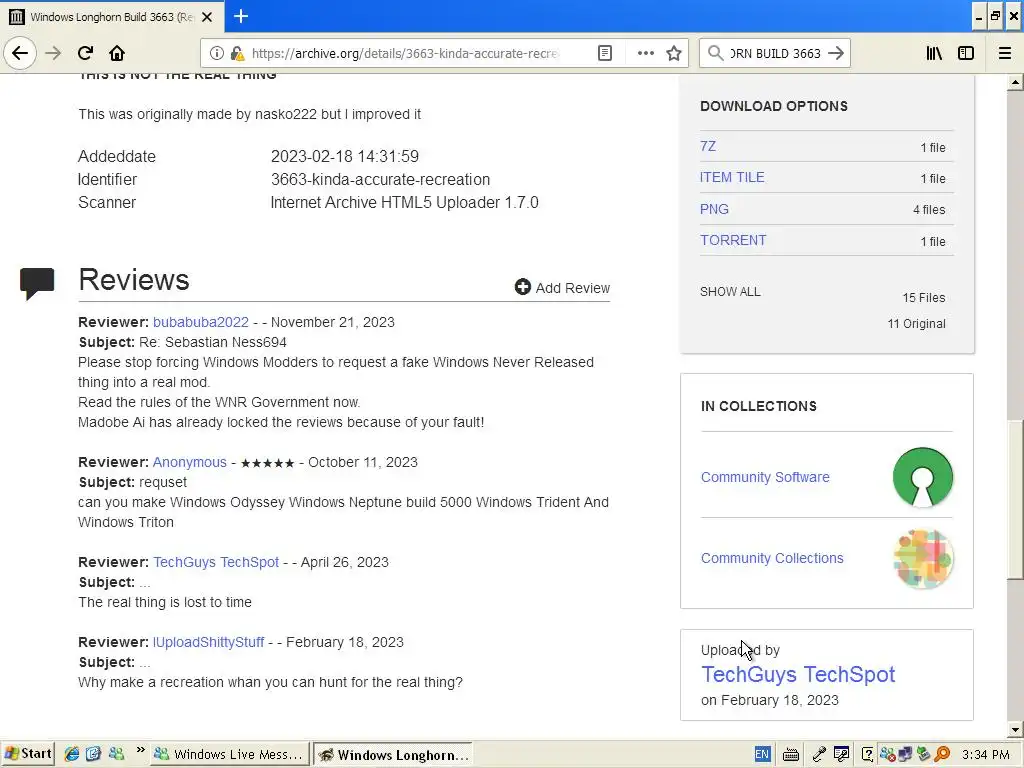
Task: Click the orange magnifier tray icon
Action: pos(942,754)
